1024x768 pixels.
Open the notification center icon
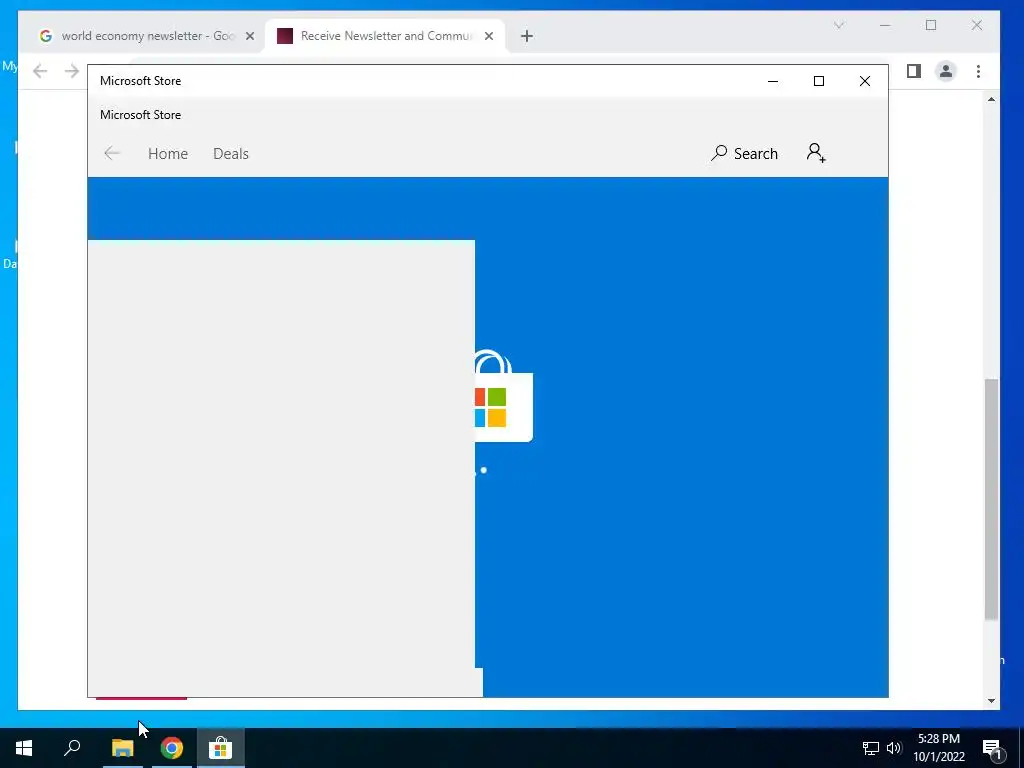tap(992, 748)
